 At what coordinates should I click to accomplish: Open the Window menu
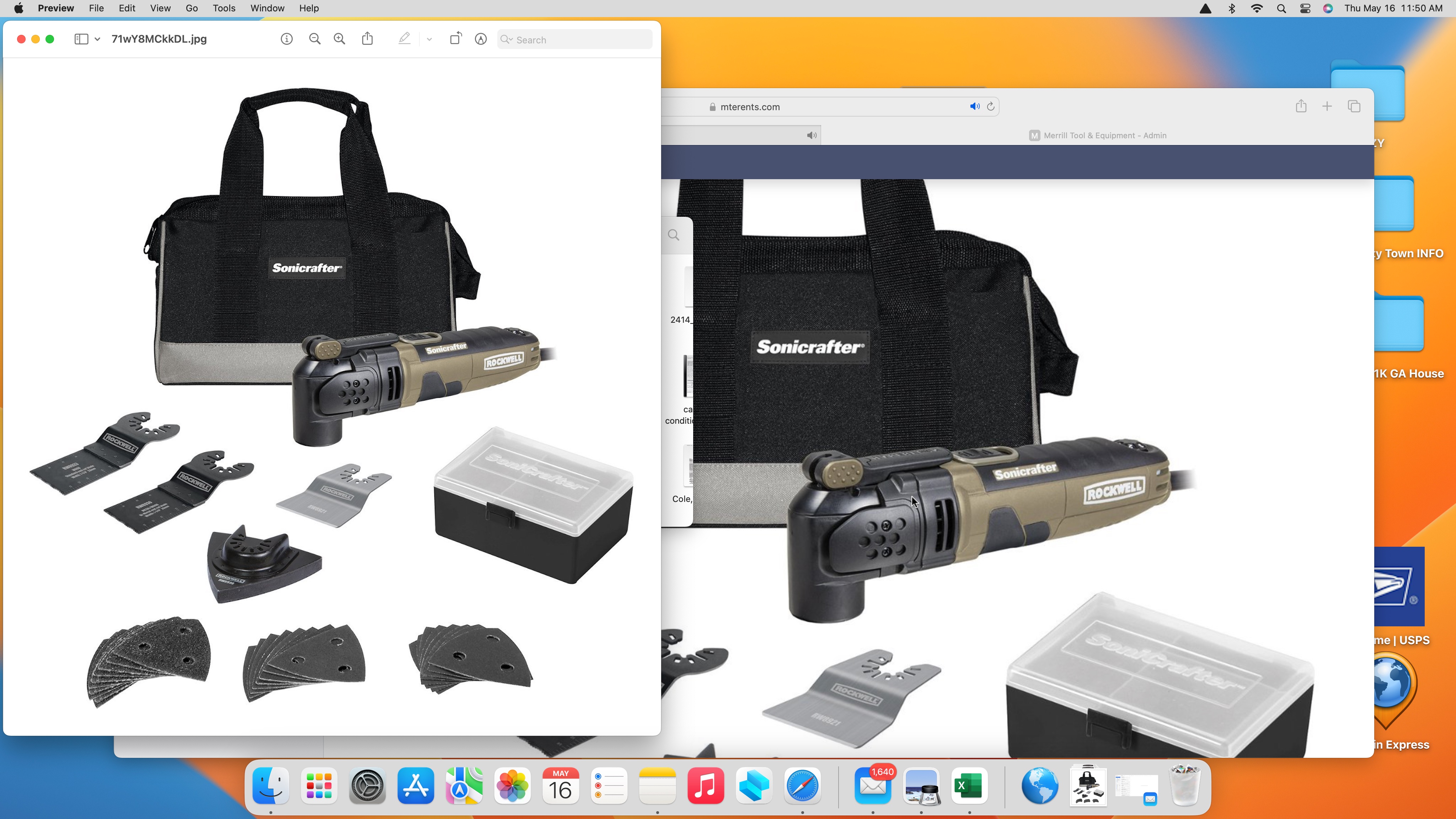click(267, 9)
